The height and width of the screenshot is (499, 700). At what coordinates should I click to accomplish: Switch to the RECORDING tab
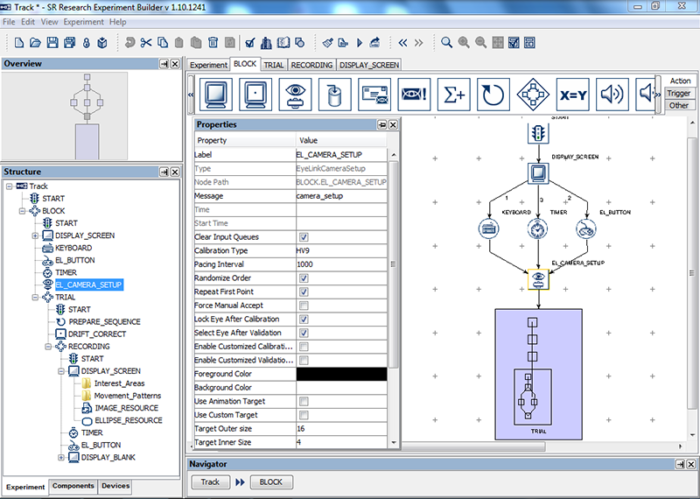312,64
